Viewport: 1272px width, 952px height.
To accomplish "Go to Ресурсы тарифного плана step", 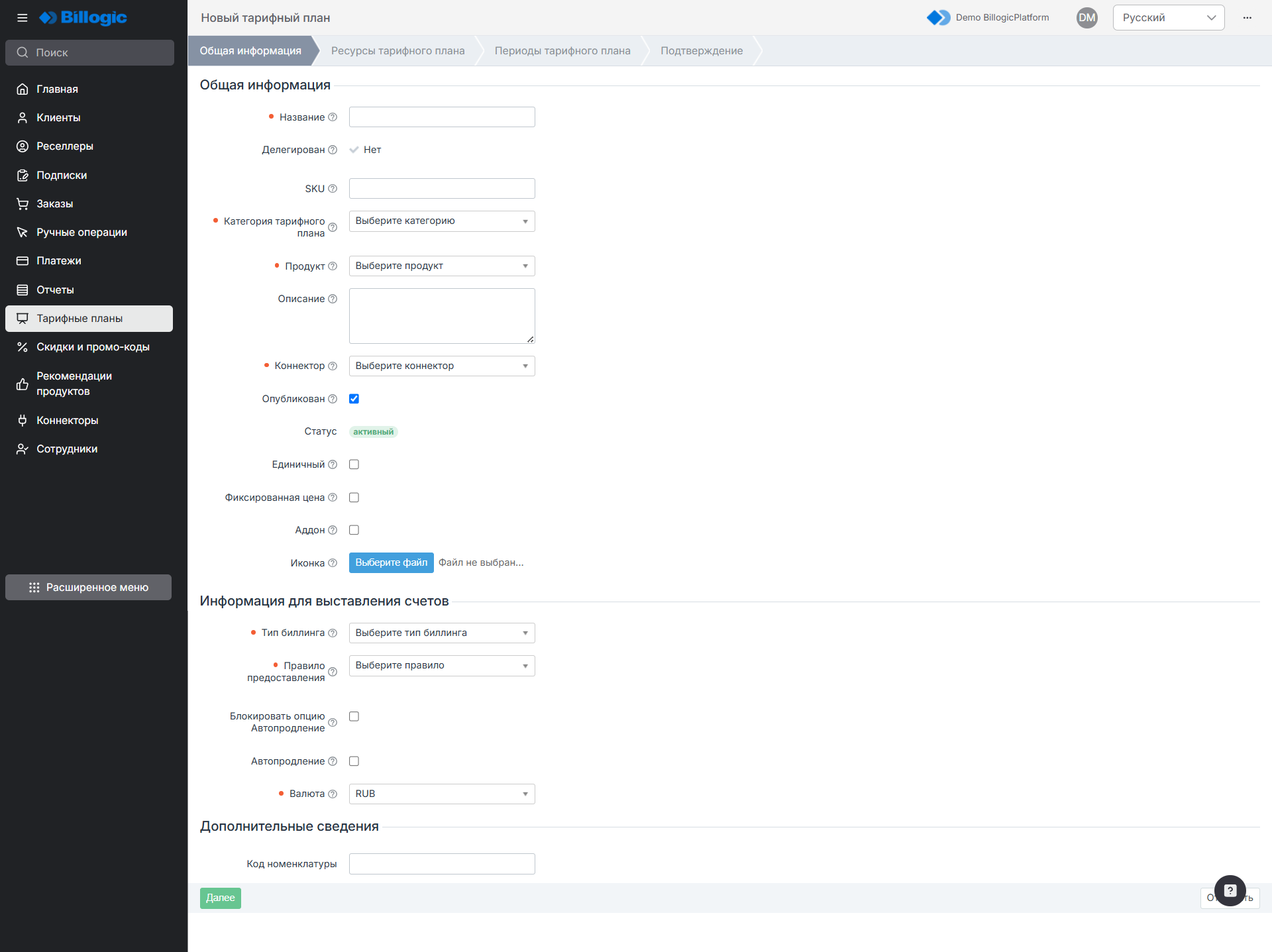I will (x=397, y=51).
